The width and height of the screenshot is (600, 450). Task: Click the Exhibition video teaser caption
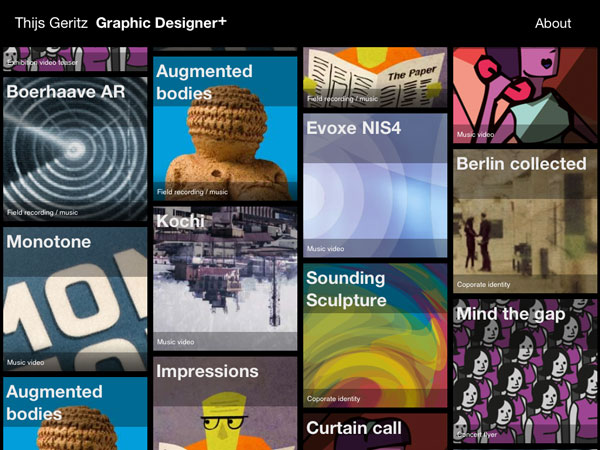41,62
